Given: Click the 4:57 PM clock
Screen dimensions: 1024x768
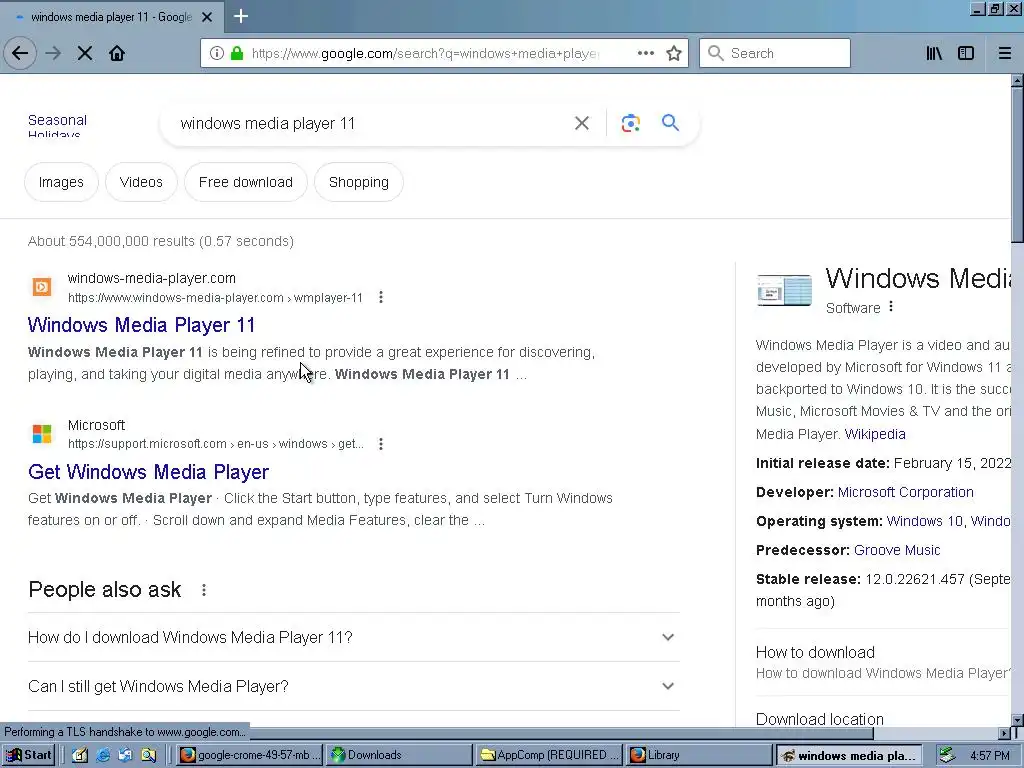Looking at the screenshot, I should [x=989, y=756].
